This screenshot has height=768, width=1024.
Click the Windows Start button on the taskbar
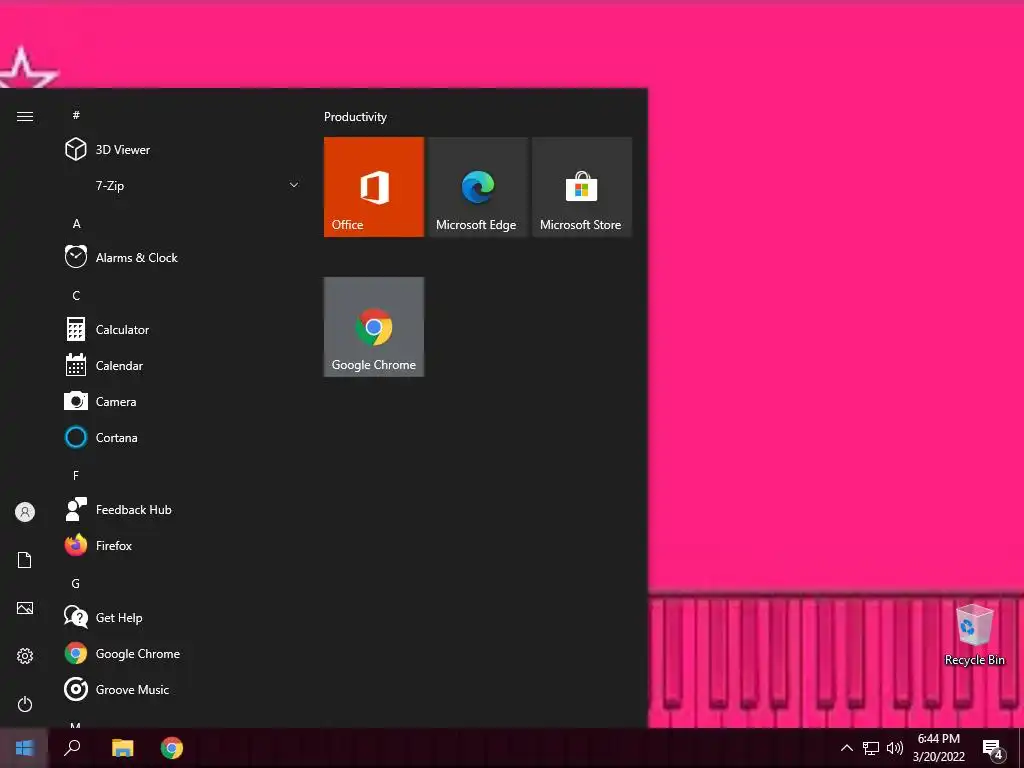24,748
